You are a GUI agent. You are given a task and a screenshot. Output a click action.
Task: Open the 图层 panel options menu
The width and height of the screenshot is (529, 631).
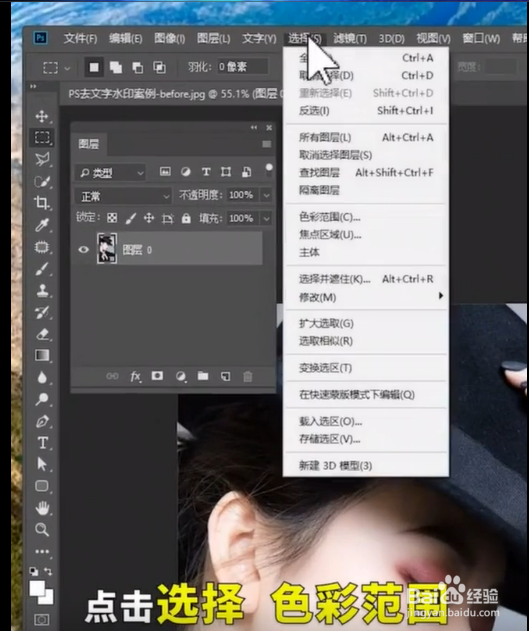(x=266, y=144)
